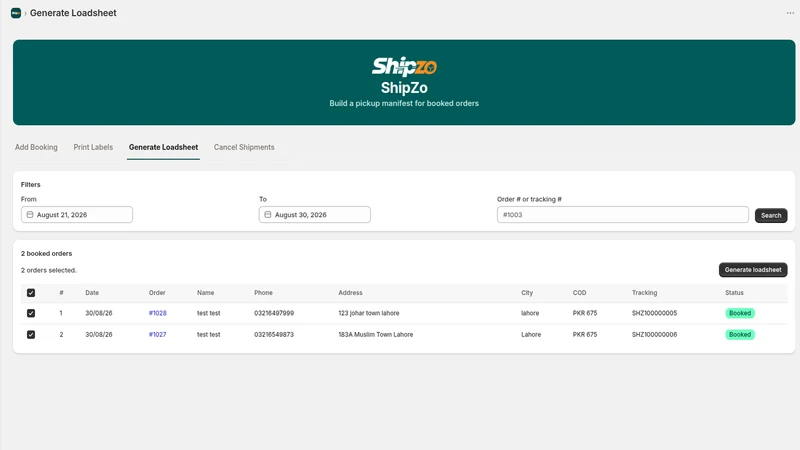Switch to the Print Labels tab
This screenshot has width=800, height=450.
tap(93, 147)
